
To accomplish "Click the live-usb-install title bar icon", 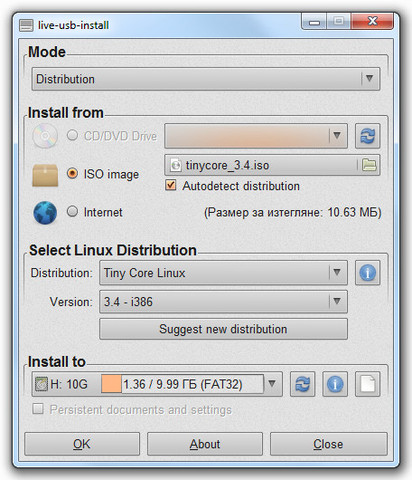I will (26, 25).
